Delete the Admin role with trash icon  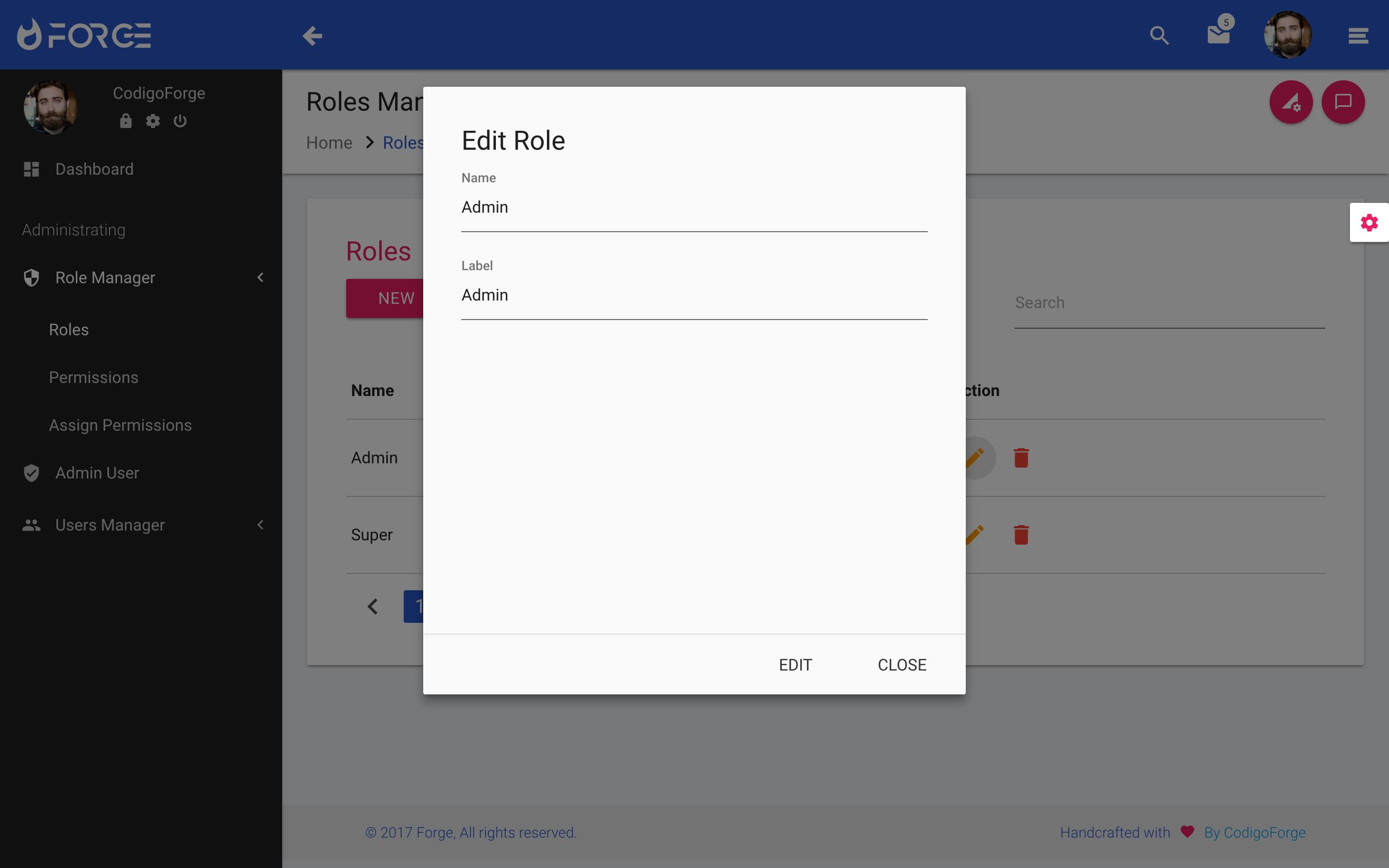[x=1021, y=457]
